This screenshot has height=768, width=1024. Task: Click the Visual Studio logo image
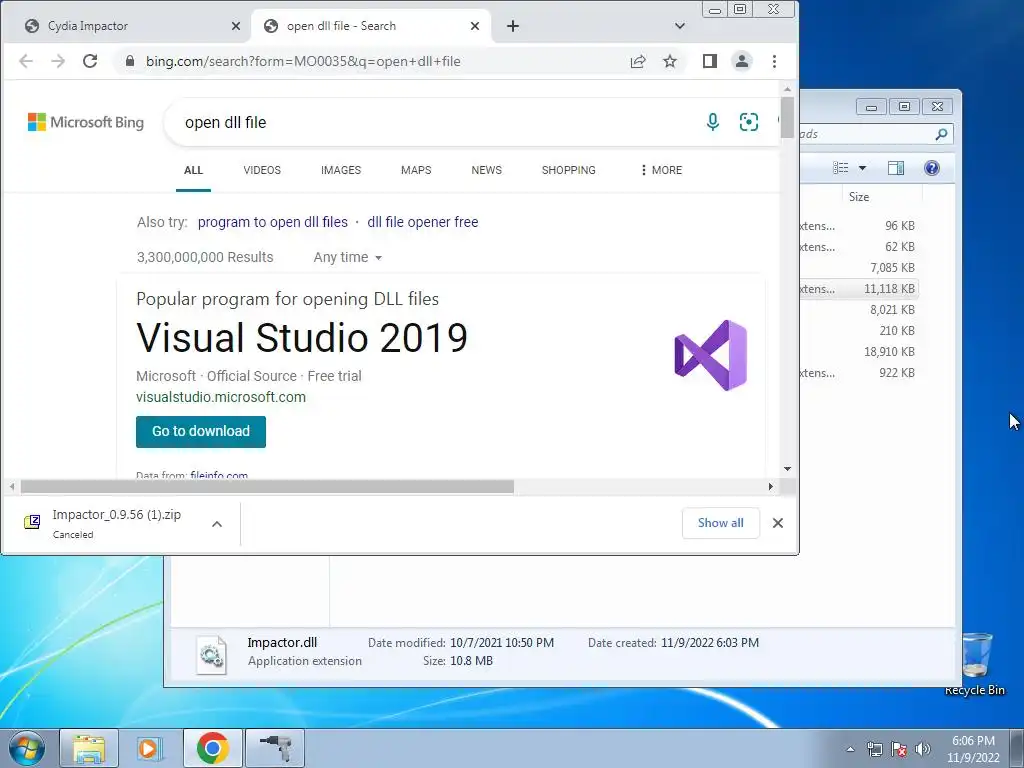711,355
